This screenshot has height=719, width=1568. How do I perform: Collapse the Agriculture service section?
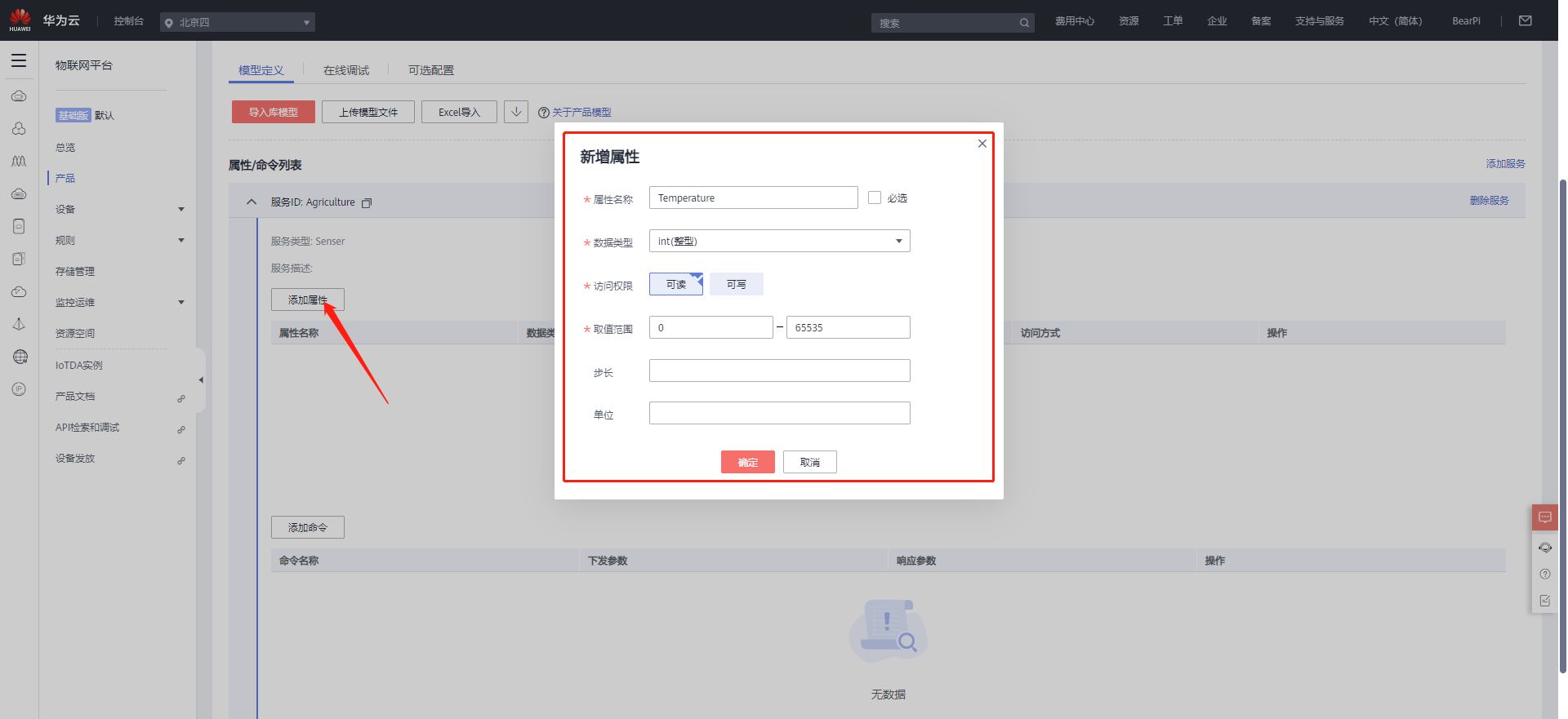tap(252, 202)
